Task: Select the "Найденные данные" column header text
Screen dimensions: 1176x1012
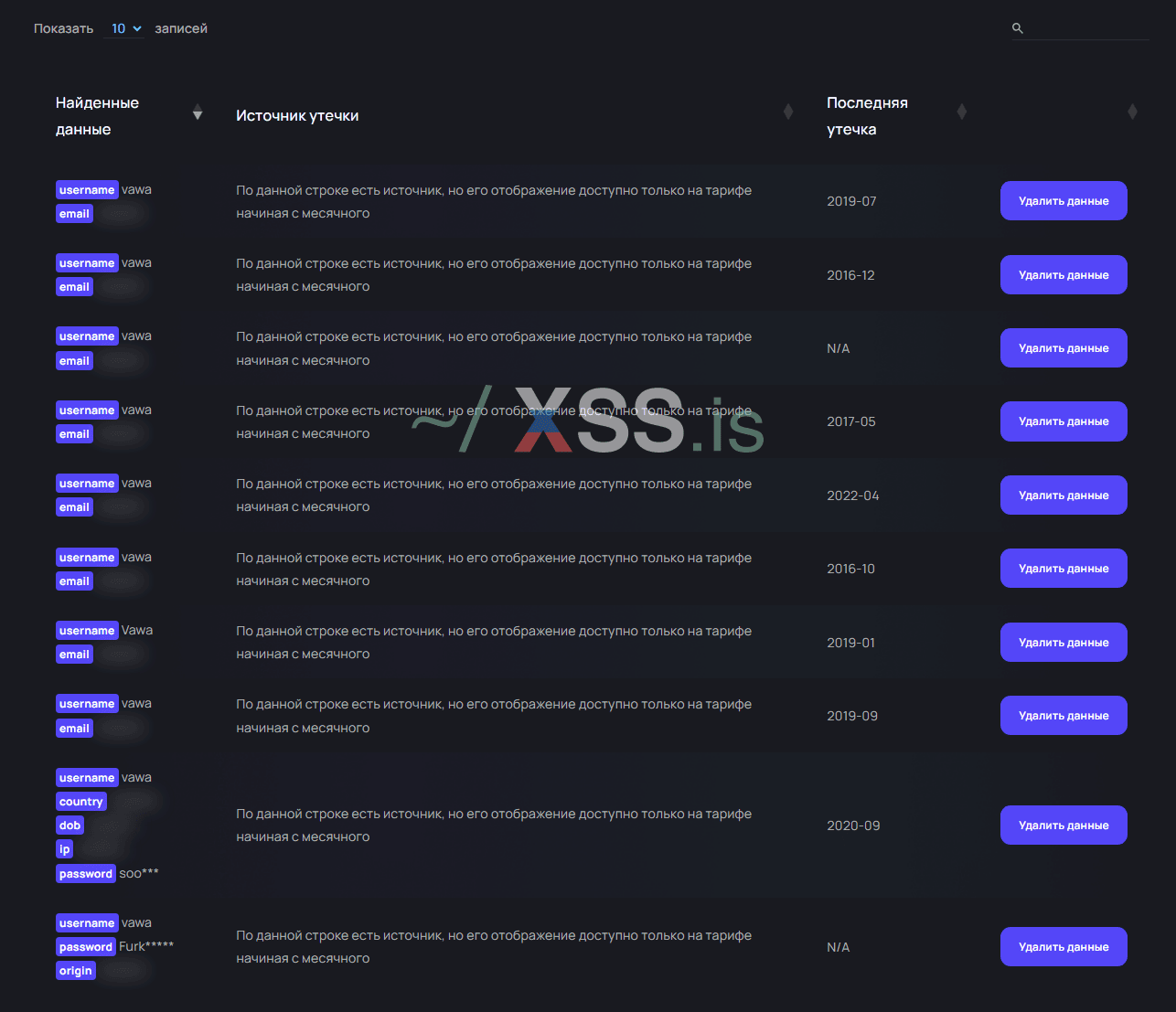Action: [x=97, y=116]
